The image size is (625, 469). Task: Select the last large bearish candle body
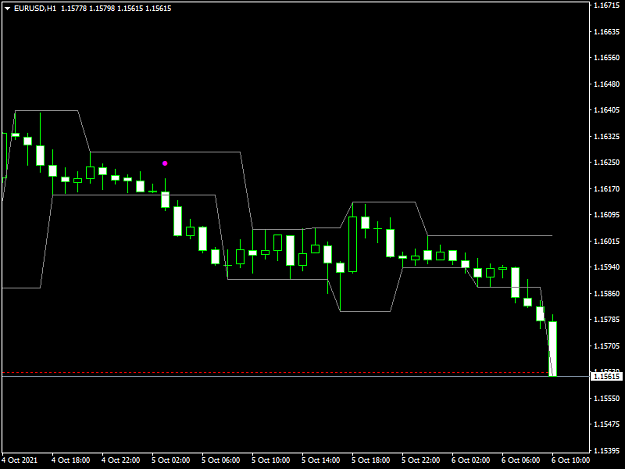click(552, 349)
